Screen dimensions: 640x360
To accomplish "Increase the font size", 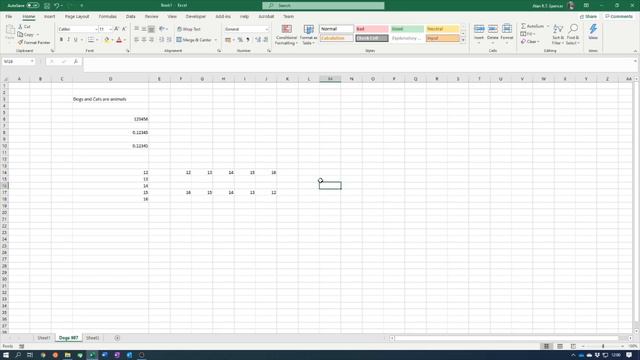I will [x=117, y=29].
